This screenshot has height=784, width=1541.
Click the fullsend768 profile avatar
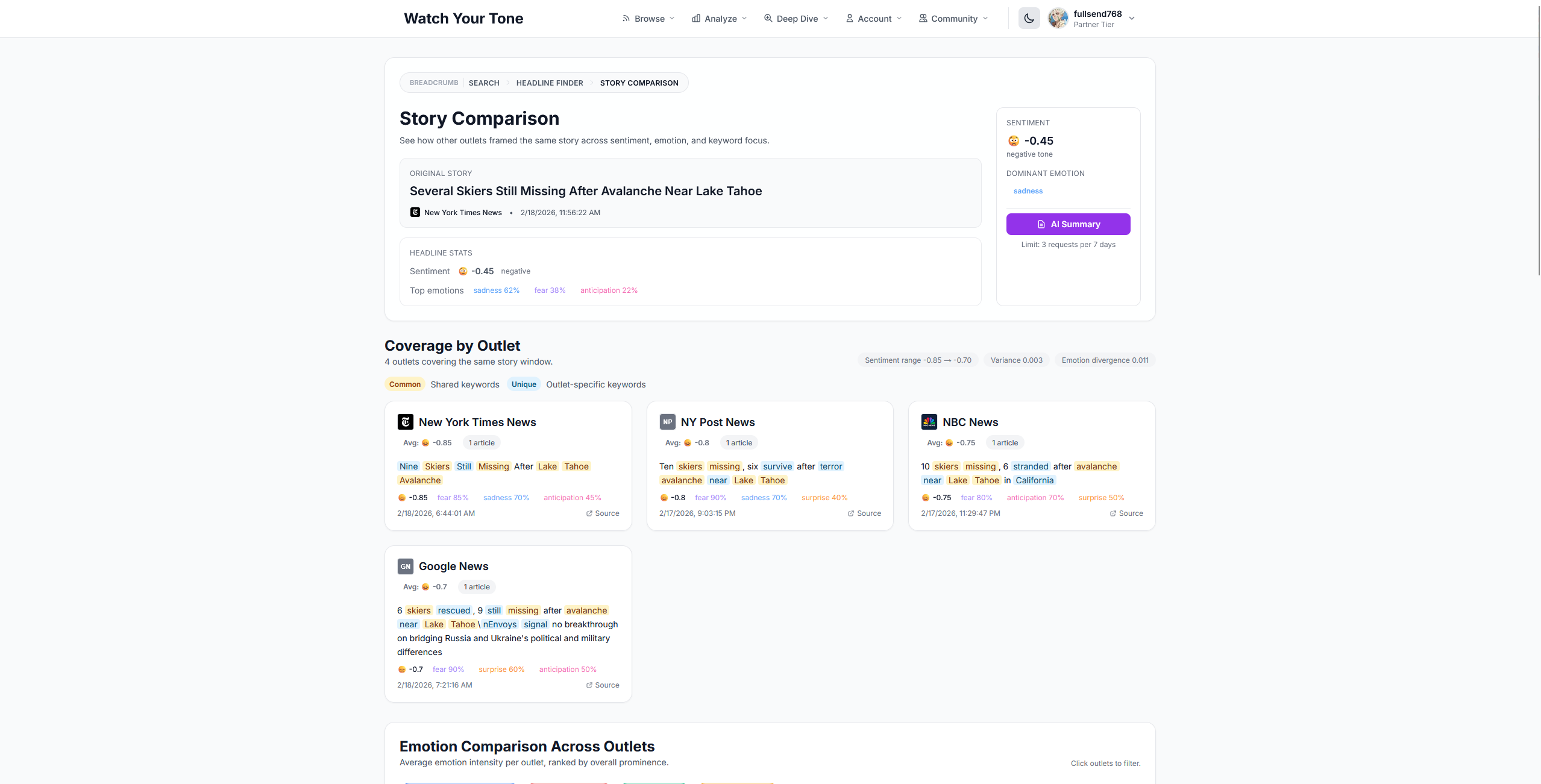click(x=1058, y=18)
